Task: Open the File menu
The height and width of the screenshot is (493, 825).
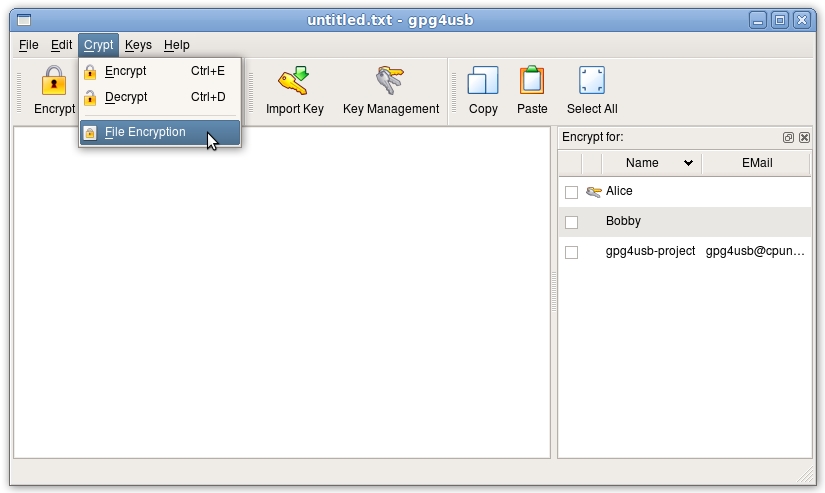Action: coord(28,45)
